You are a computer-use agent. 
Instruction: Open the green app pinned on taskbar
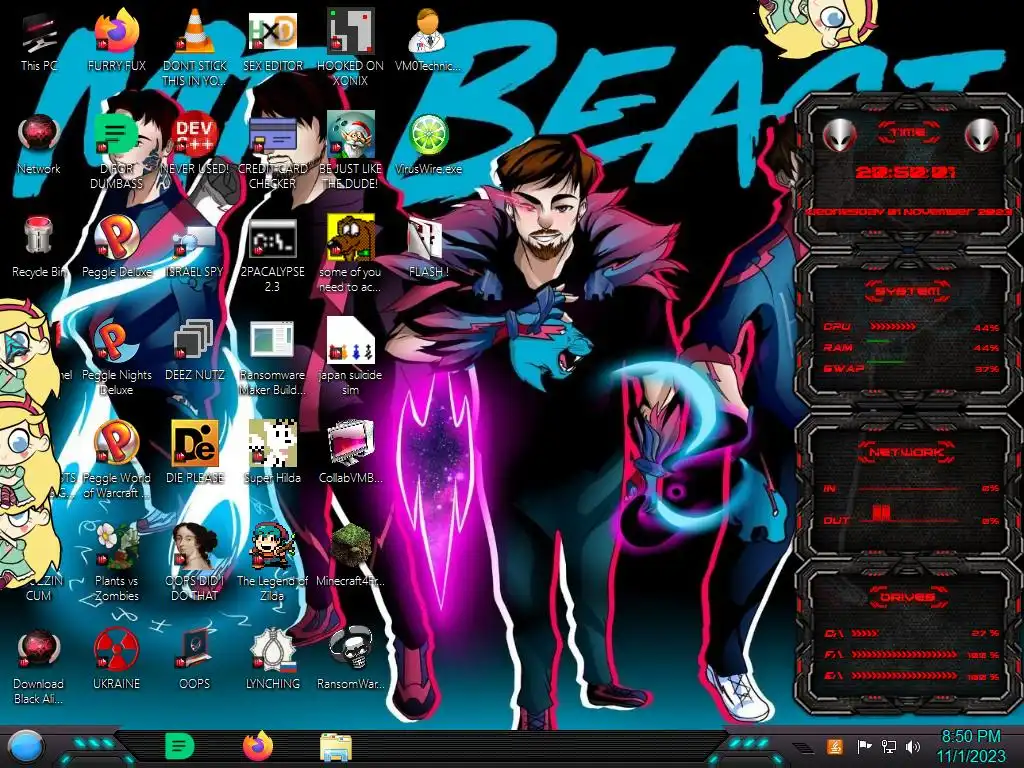[179, 746]
